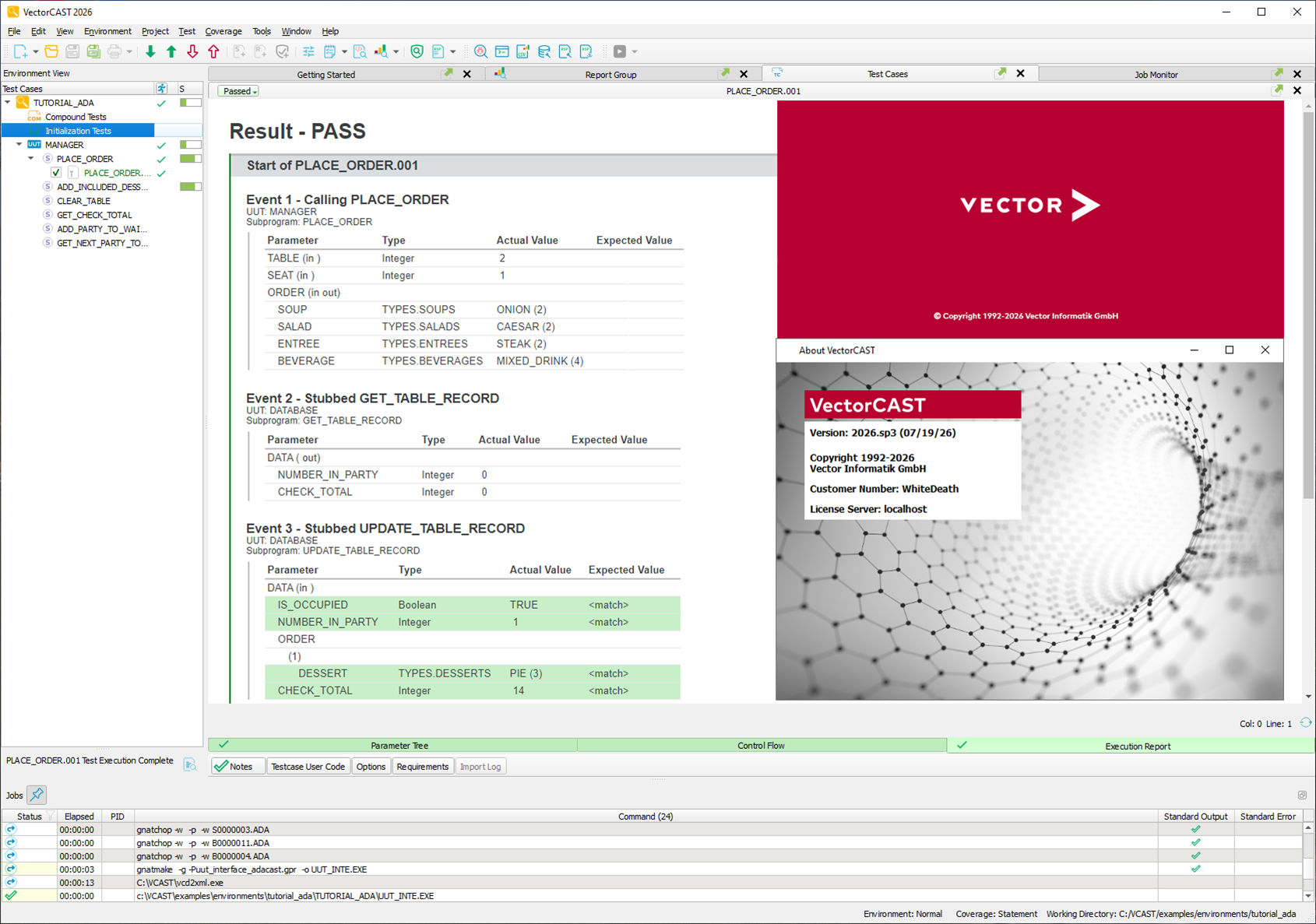Click the sliders settings toolbar icon
1316x924 pixels.
pyautogui.click(x=308, y=51)
